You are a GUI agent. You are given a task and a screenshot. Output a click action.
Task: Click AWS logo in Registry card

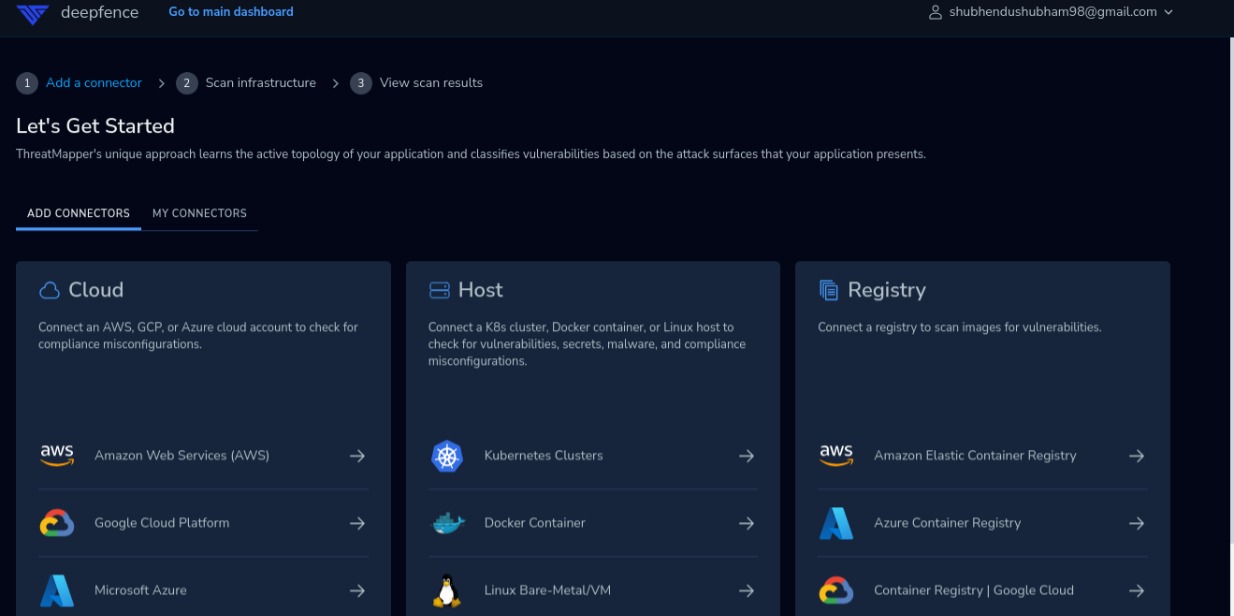(836, 456)
